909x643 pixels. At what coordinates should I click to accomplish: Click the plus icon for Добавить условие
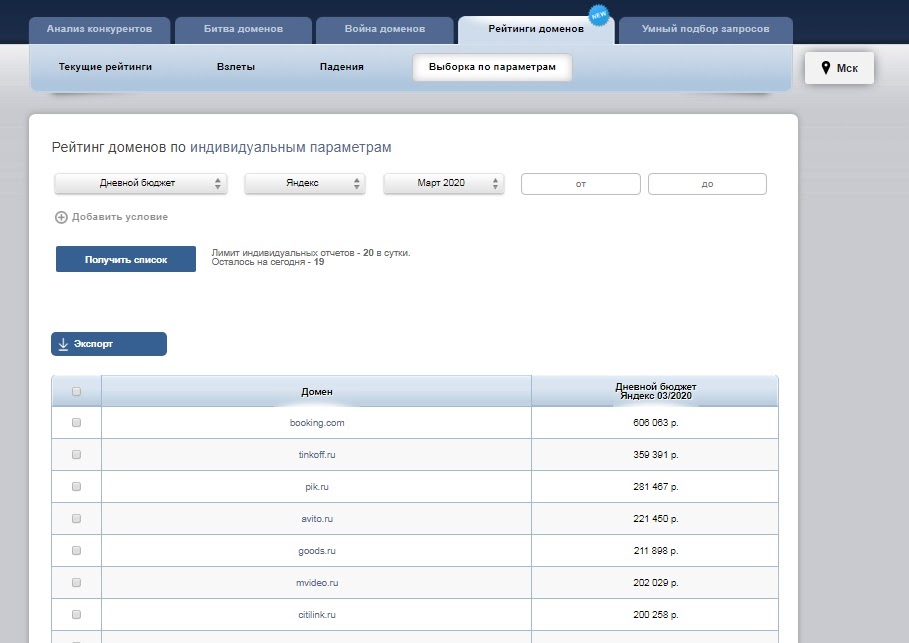[61, 217]
